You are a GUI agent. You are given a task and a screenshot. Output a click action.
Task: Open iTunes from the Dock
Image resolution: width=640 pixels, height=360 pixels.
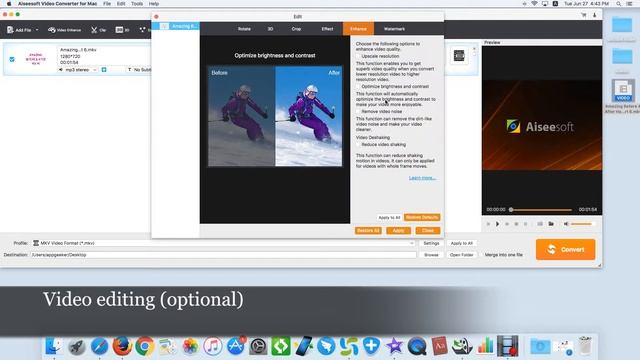coord(213,346)
